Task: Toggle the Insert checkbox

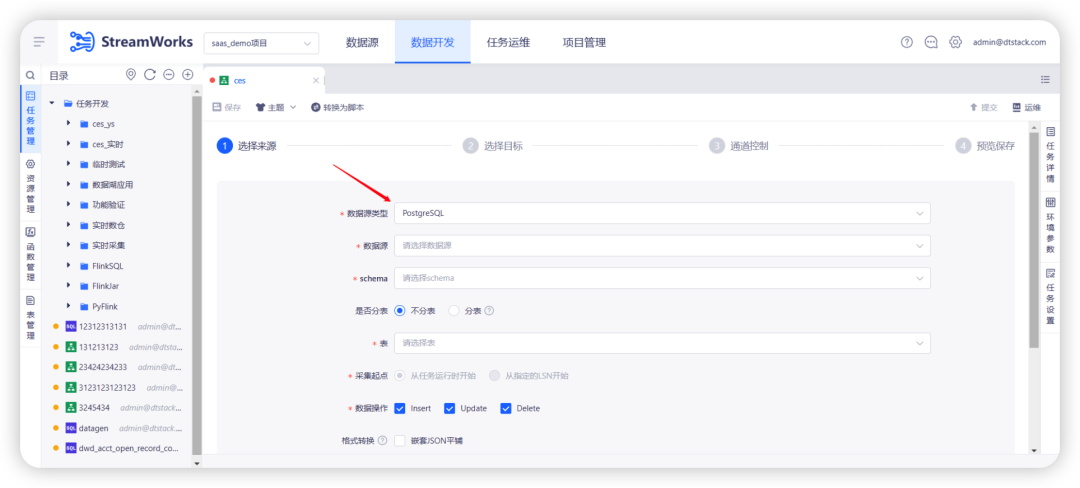Action: click(399, 408)
